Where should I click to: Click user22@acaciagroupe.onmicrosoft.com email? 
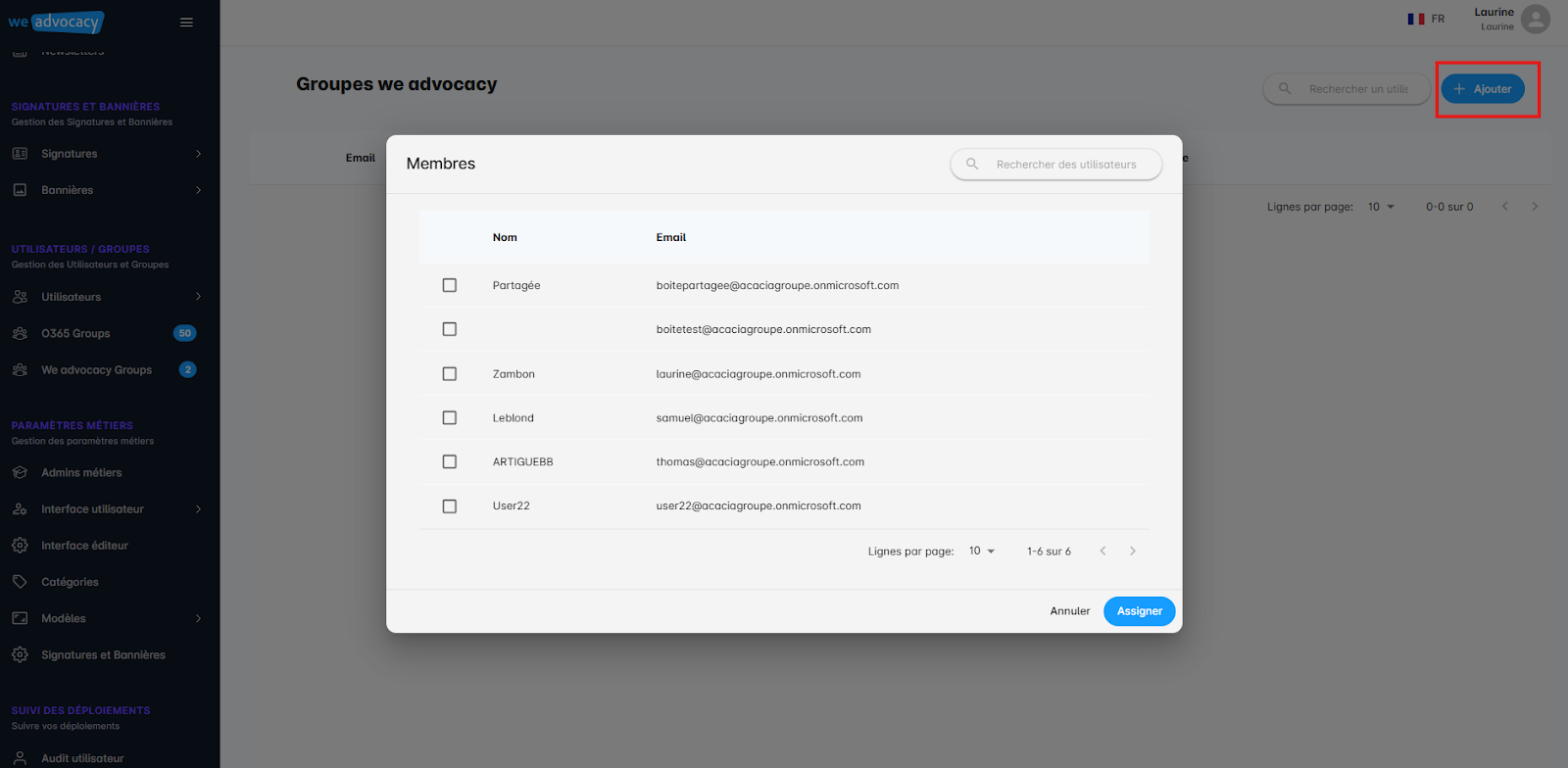coord(759,506)
